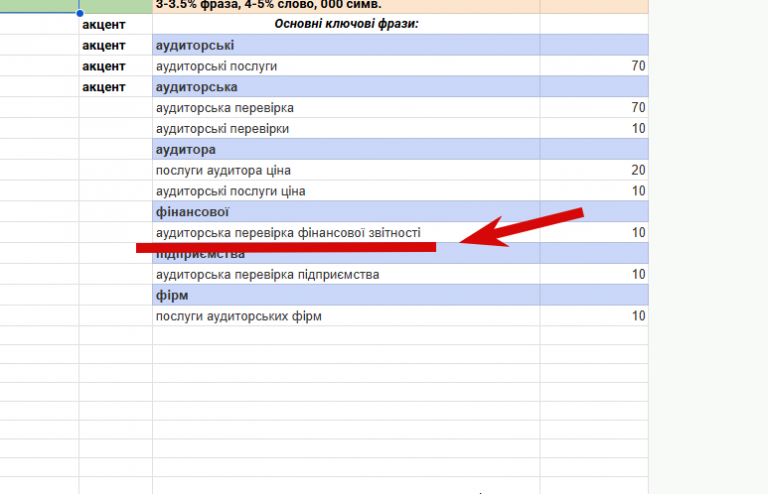Screen dimensions: 768x494
Task: Click the 70 value next to 'аудиторські послуги'
Action: (594, 66)
